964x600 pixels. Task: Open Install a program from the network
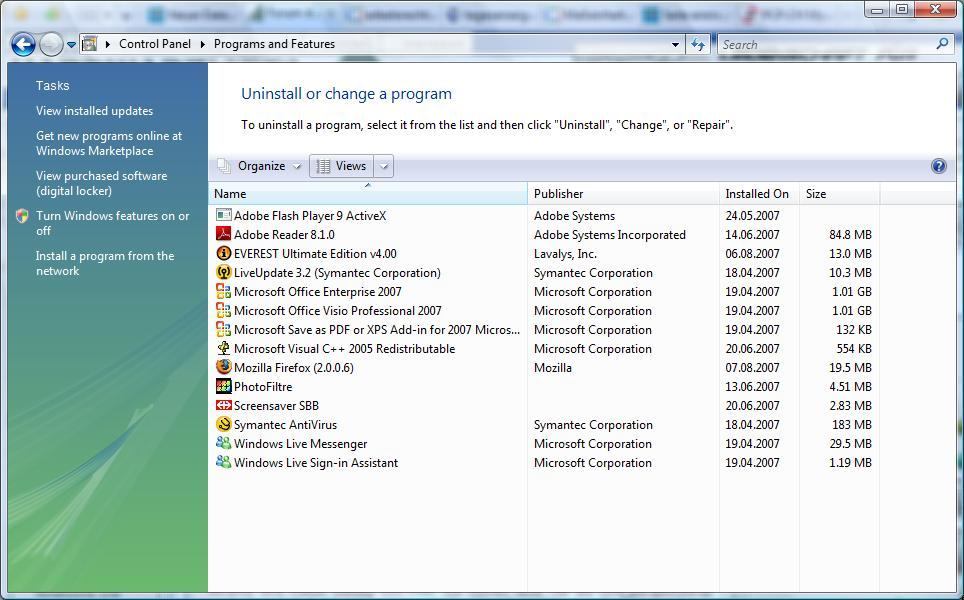coord(105,263)
